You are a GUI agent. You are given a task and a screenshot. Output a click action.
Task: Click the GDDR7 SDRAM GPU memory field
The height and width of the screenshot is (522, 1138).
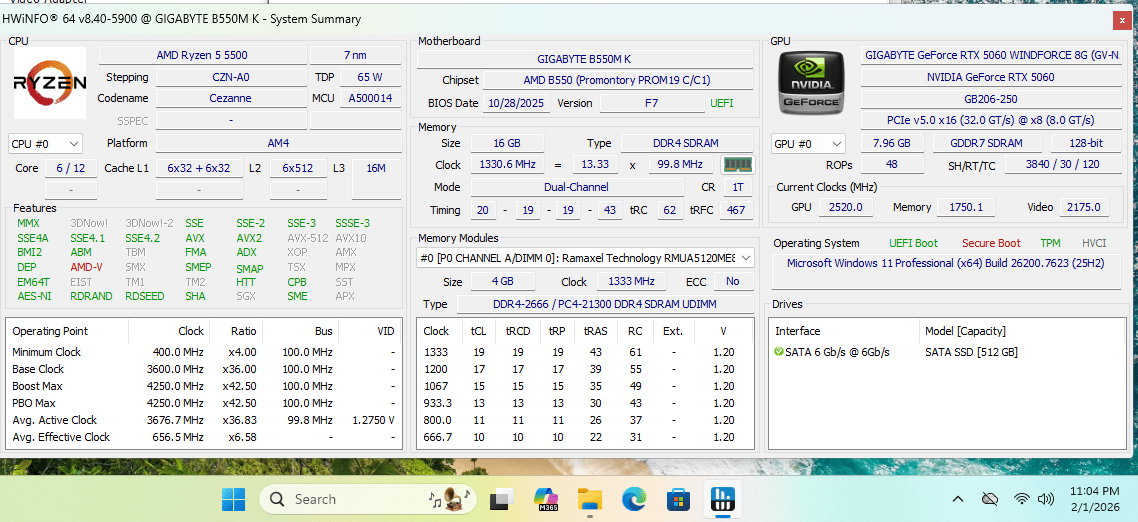[x=986, y=144]
